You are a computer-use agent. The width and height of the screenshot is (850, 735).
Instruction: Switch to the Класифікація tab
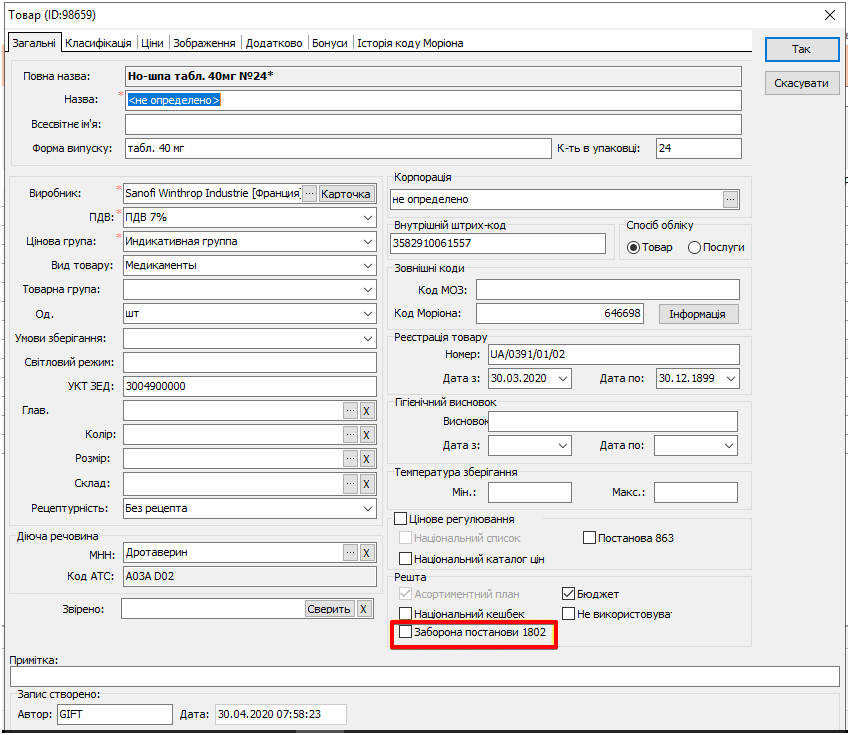(98, 43)
